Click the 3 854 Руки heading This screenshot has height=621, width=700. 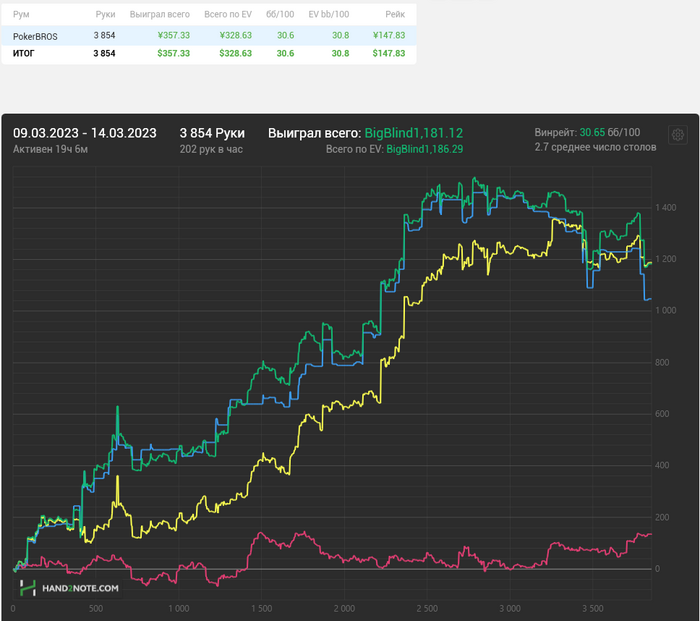click(x=212, y=133)
